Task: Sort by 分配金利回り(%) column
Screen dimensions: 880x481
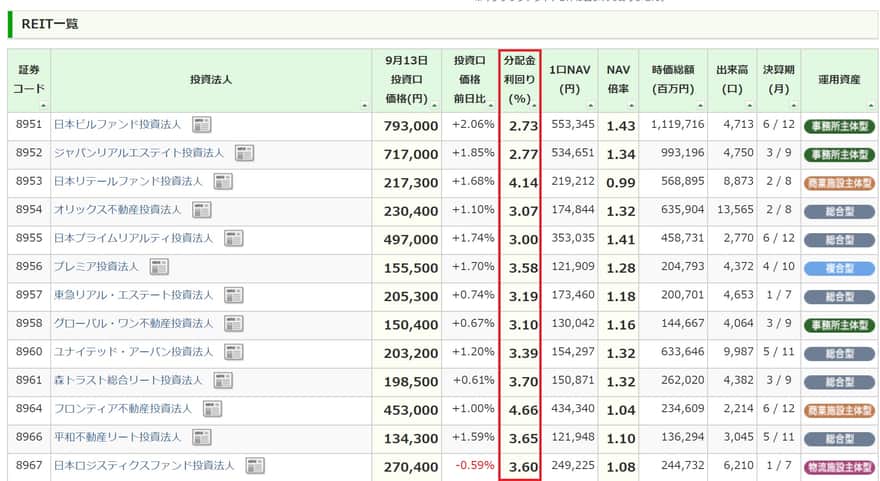Action: 534,106
